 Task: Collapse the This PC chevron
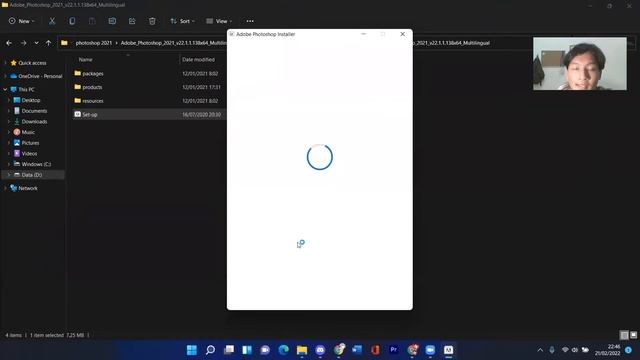coord(5,89)
